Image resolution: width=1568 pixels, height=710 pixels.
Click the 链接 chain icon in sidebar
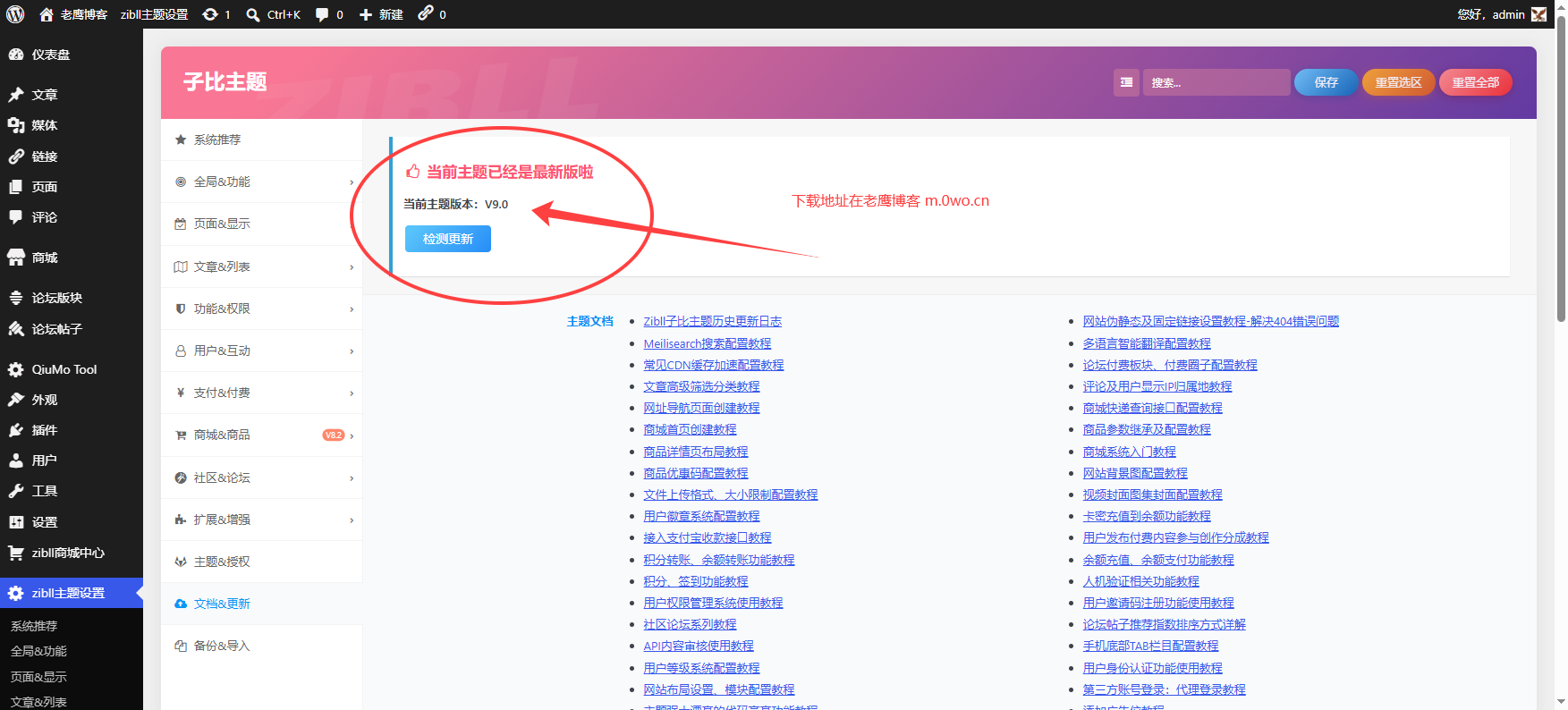(x=16, y=156)
